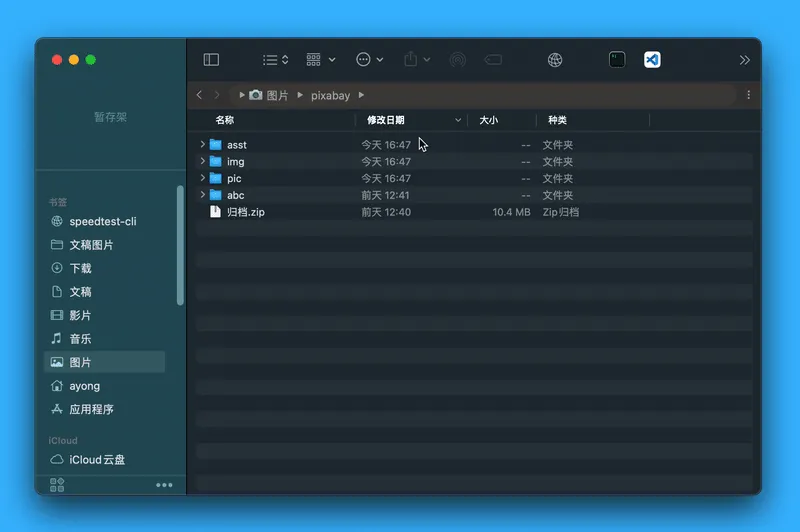
Task: Select the folder name pic
Action: [x=234, y=179]
